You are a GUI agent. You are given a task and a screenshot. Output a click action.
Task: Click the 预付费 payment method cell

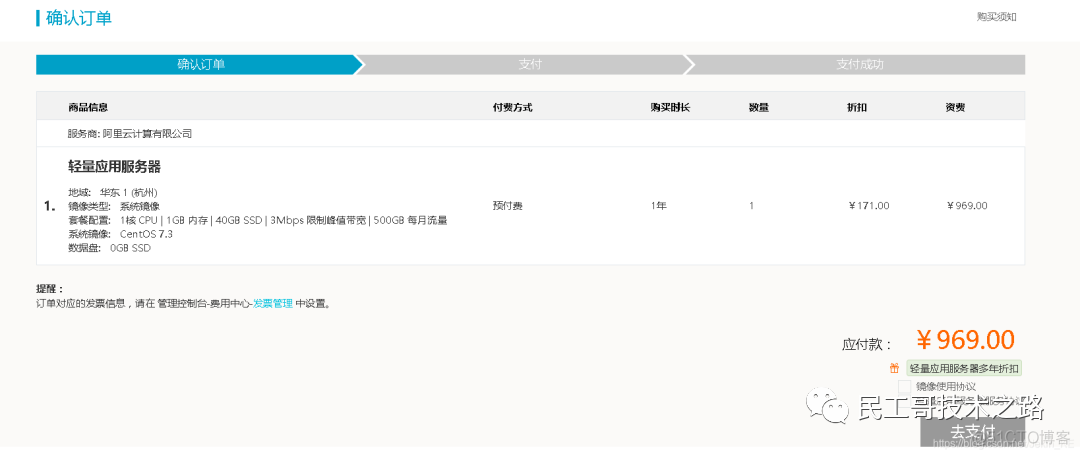(x=508, y=206)
